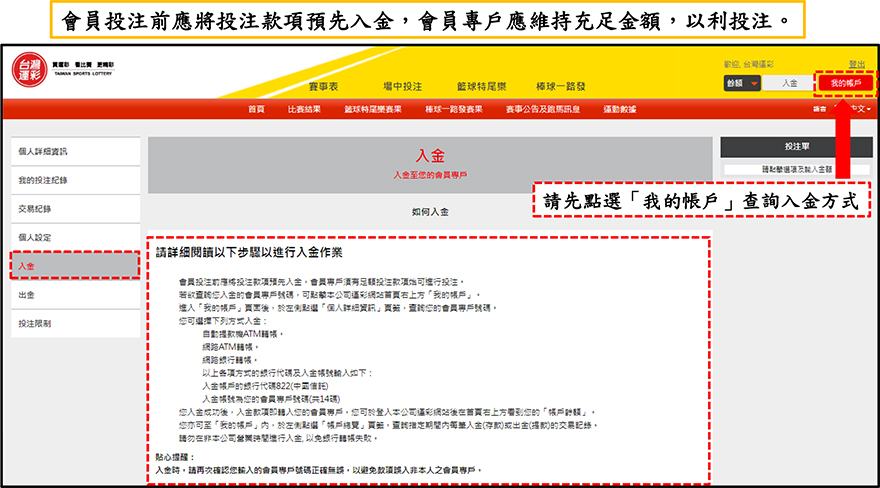Open the 場中投注 tab

[x=403, y=87]
